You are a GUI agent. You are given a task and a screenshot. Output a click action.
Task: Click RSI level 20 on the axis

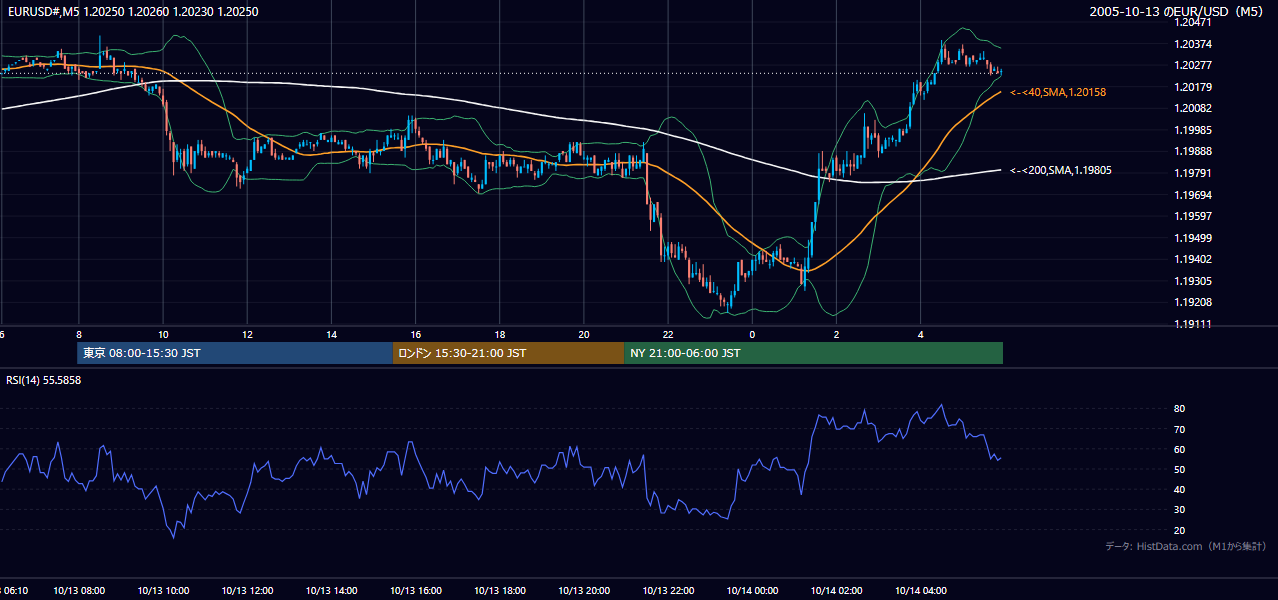pos(1179,530)
